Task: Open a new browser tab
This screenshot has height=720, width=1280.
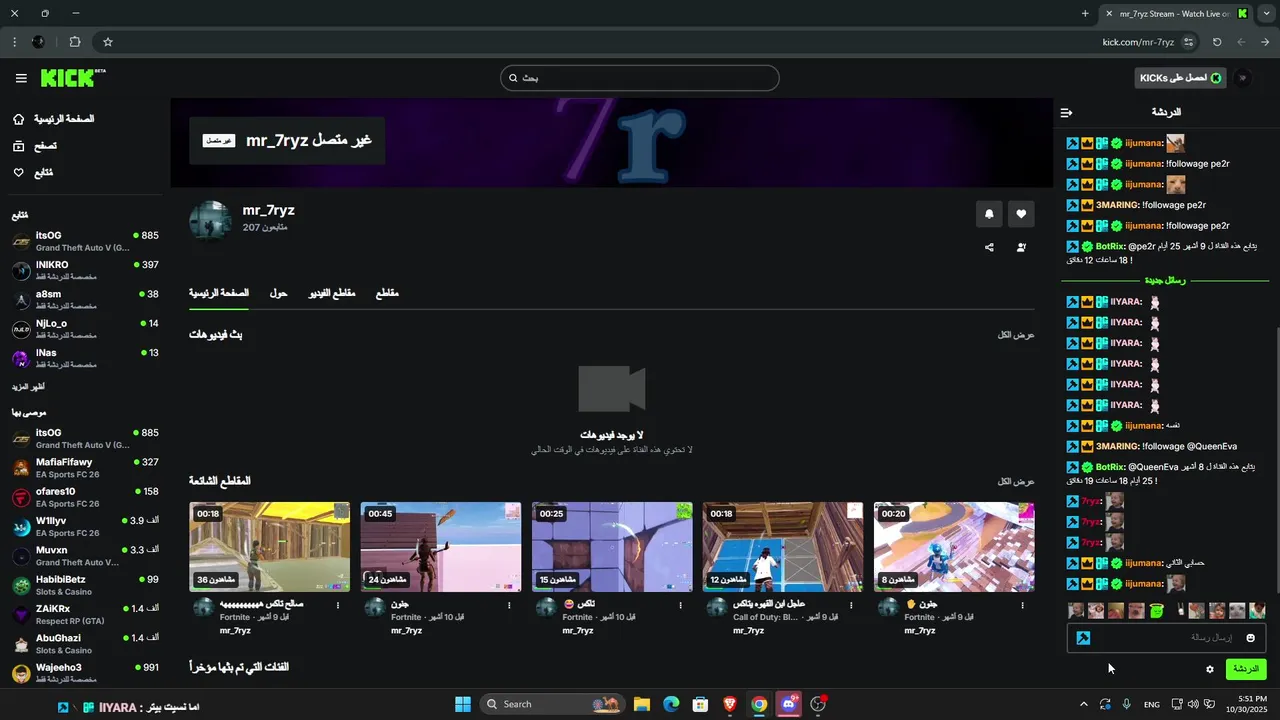Action: click(1085, 14)
